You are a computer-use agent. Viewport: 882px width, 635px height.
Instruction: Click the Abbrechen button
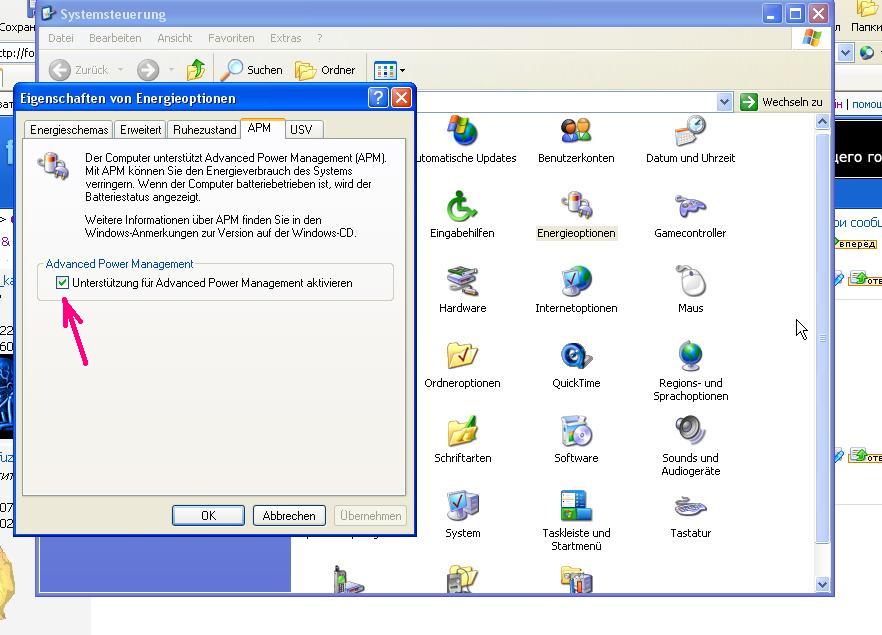(289, 516)
